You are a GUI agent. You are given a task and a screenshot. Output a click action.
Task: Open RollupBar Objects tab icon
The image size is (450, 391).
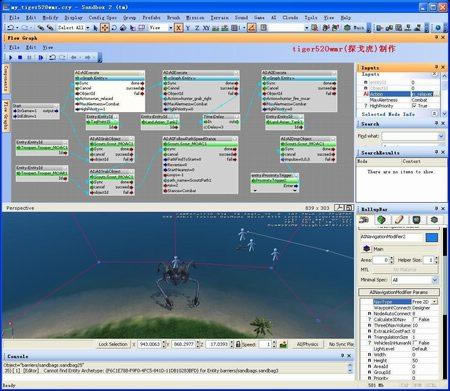364,219
